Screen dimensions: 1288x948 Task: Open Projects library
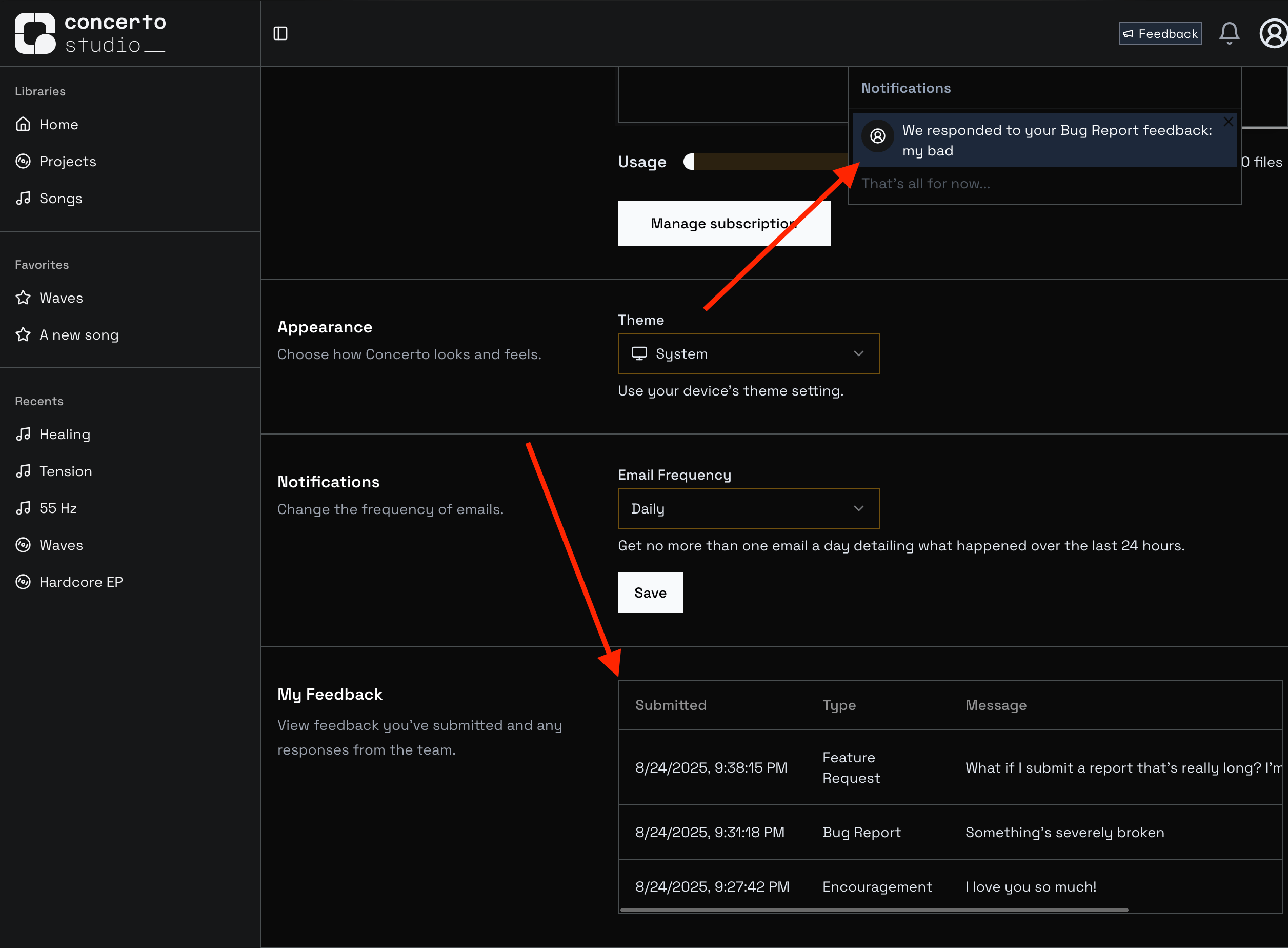pos(55,161)
